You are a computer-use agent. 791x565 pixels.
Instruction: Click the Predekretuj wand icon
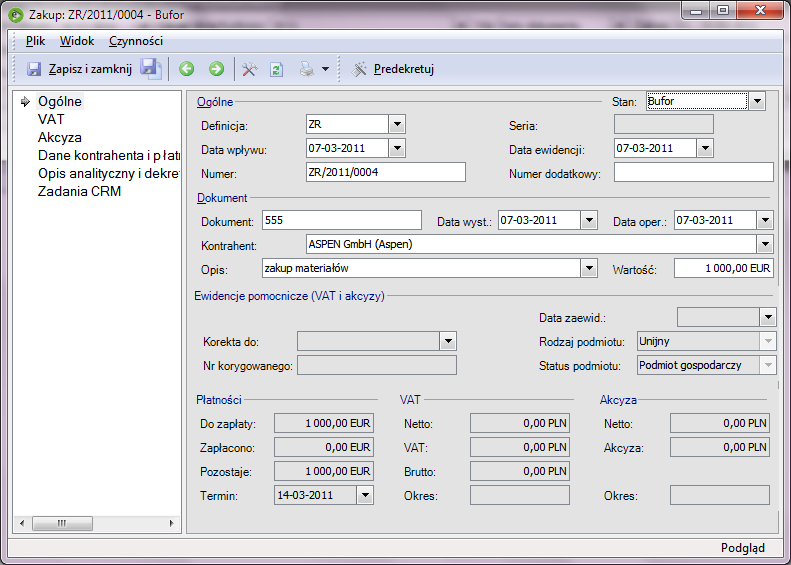[x=359, y=69]
